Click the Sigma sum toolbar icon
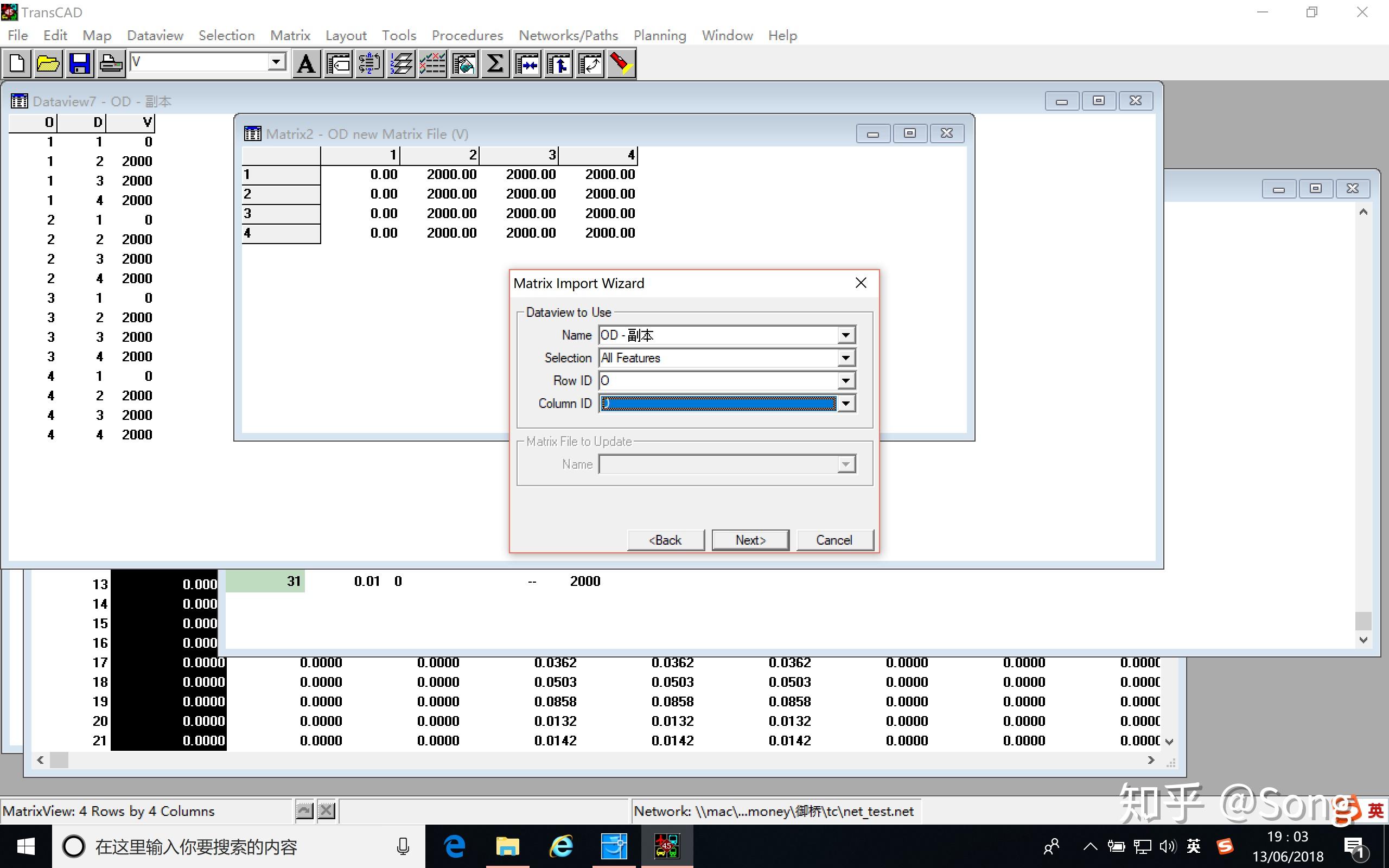This screenshot has width=1389, height=868. 495,63
